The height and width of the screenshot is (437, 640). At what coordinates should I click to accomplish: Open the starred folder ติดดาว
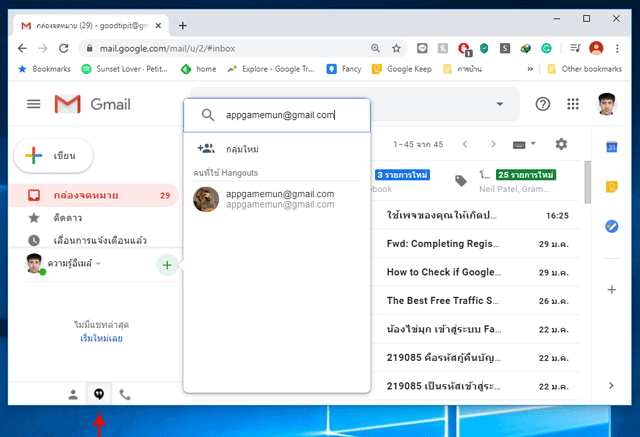pyautogui.click(x=94, y=218)
